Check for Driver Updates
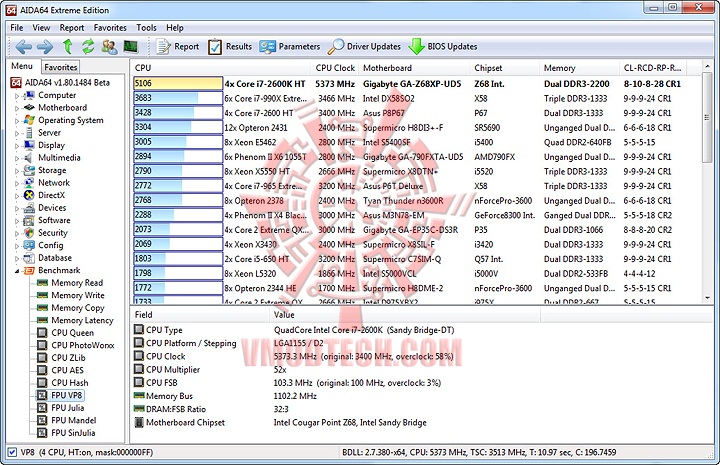This screenshot has width=720, height=465. tap(365, 46)
